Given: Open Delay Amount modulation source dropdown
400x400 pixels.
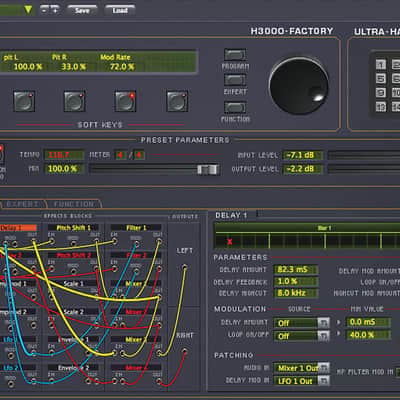Looking at the screenshot, I should pos(323,323).
